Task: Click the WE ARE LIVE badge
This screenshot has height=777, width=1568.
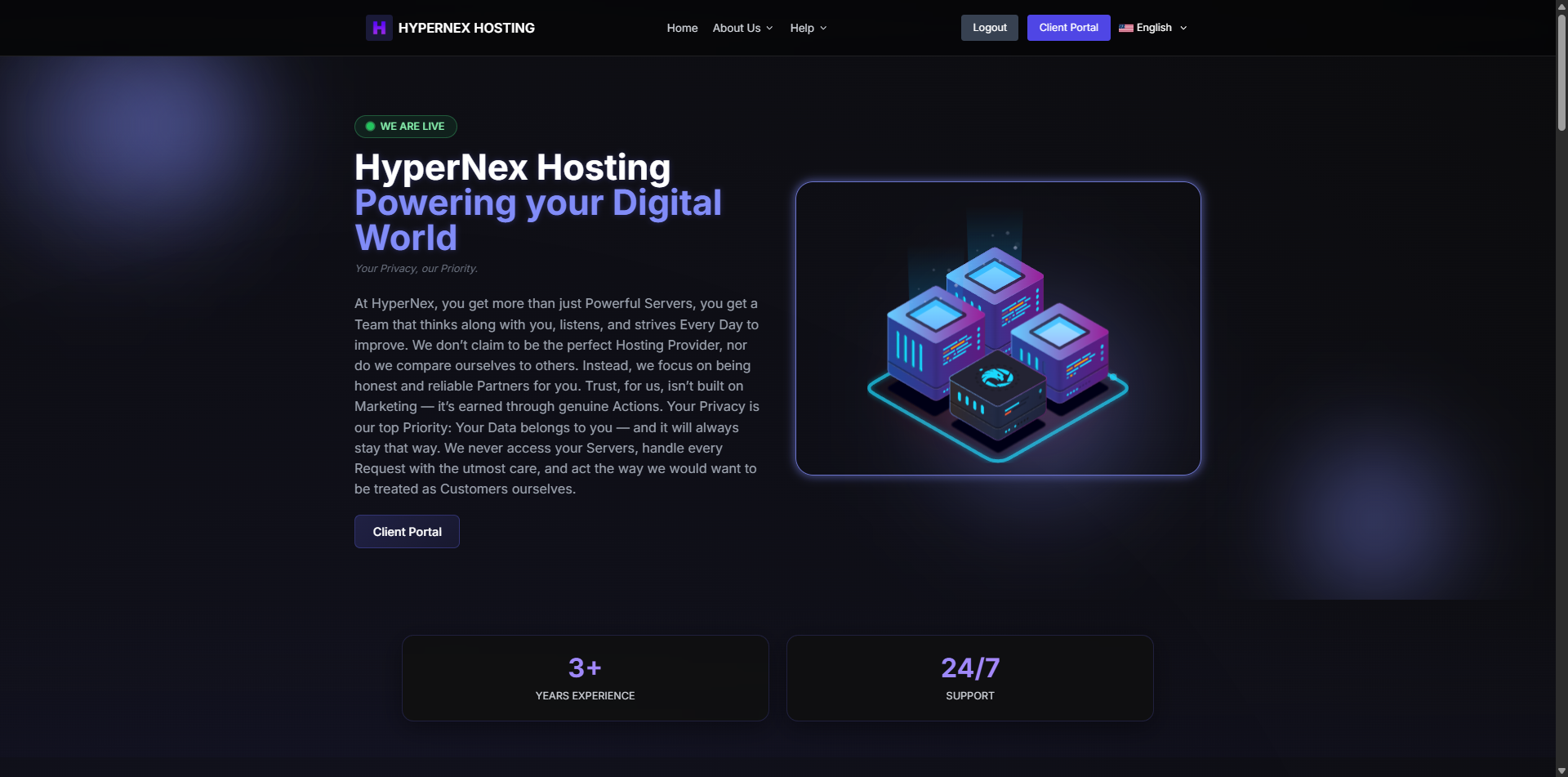Action: 405,126
